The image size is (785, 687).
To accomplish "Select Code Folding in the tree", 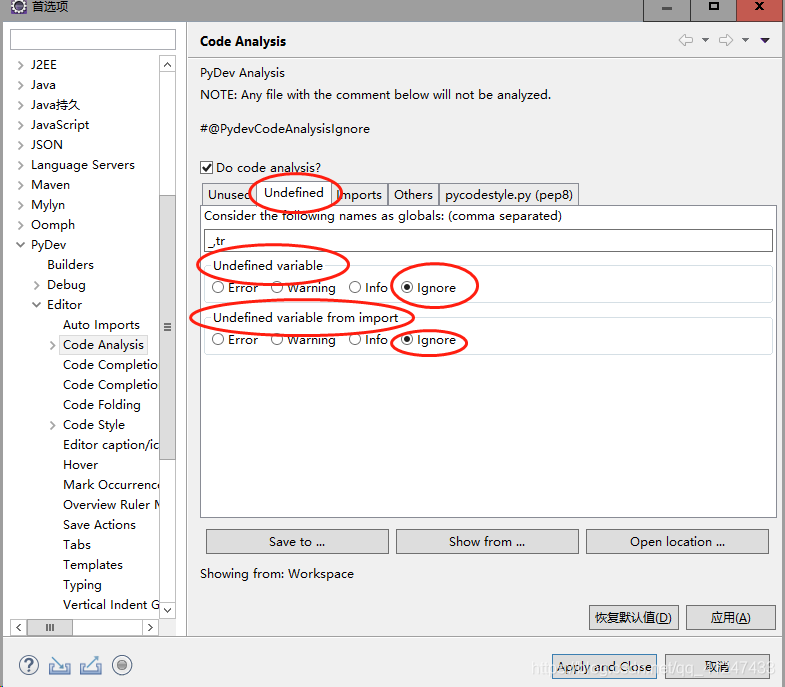I will pos(102,405).
